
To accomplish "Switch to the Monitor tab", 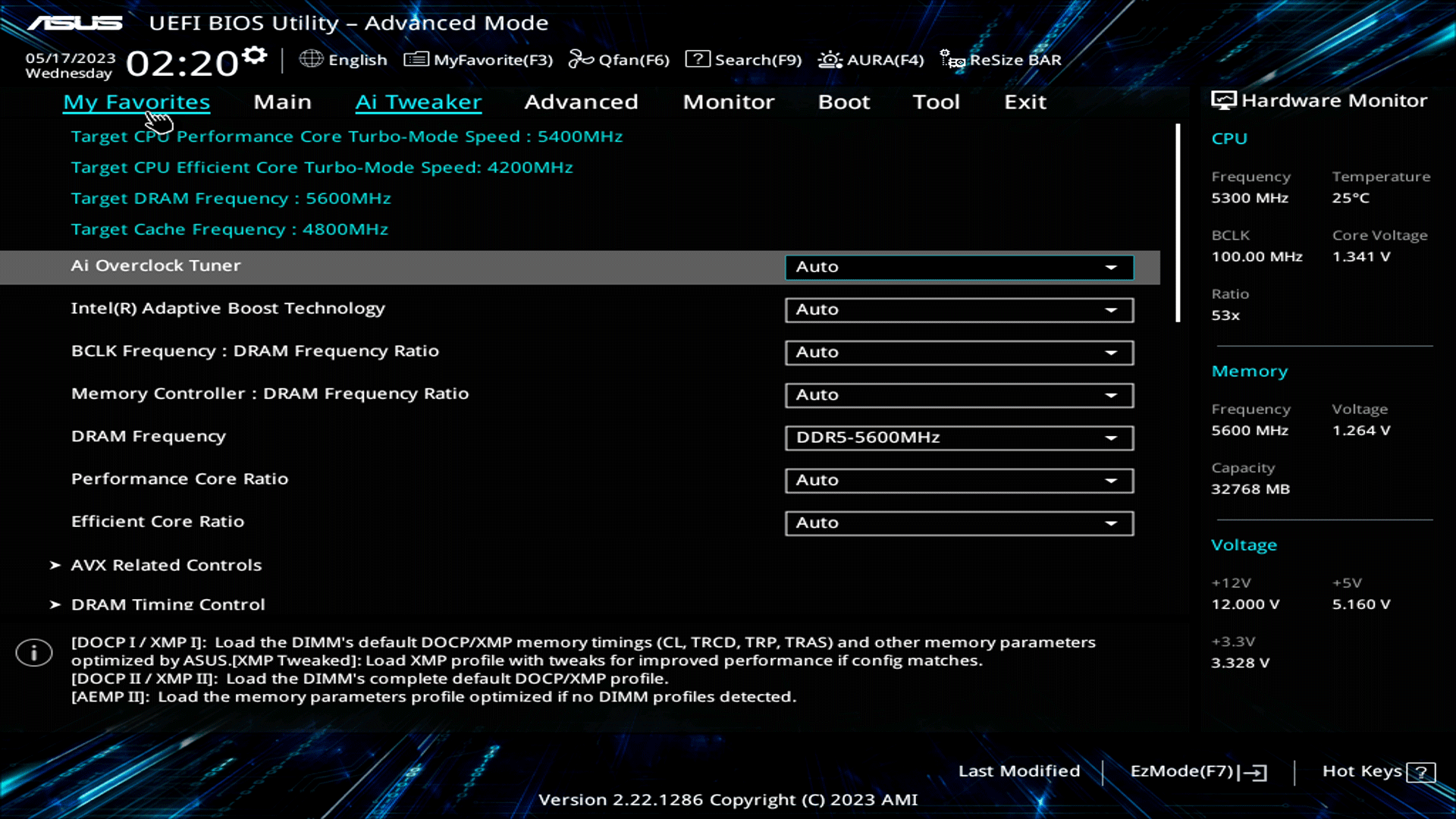I will [728, 102].
